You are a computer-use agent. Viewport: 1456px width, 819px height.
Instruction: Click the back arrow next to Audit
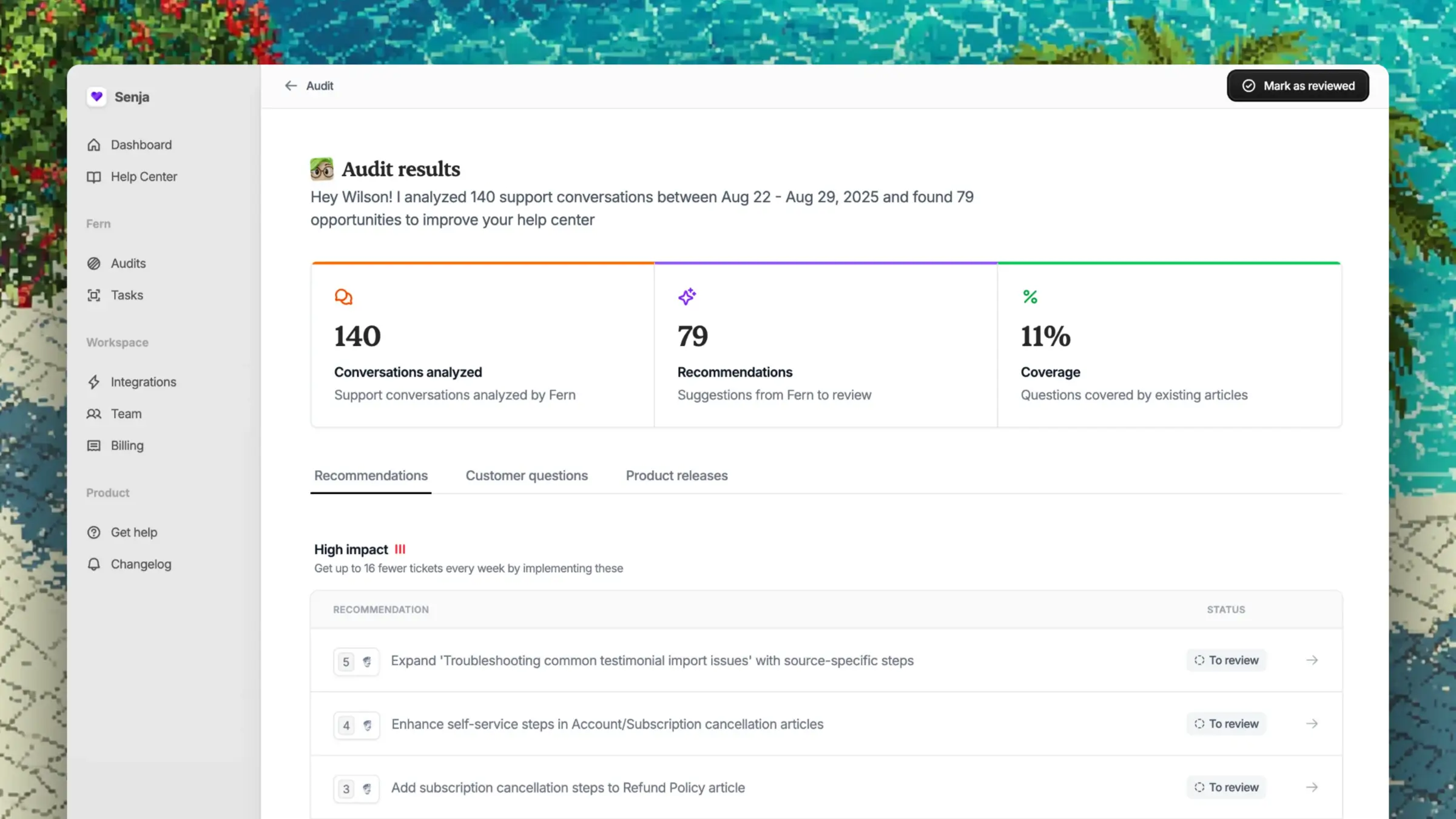pyautogui.click(x=291, y=86)
